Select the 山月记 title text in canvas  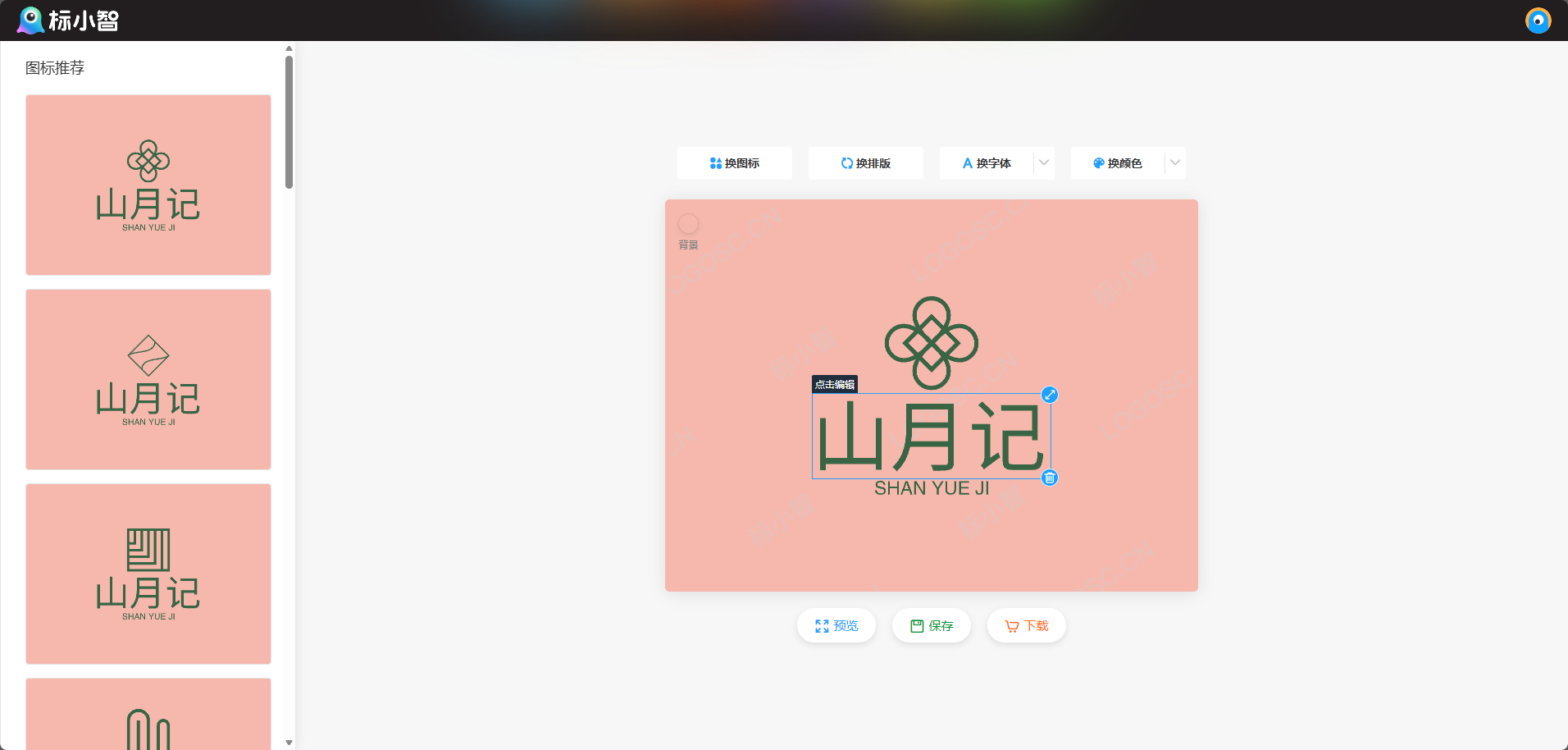click(931, 436)
